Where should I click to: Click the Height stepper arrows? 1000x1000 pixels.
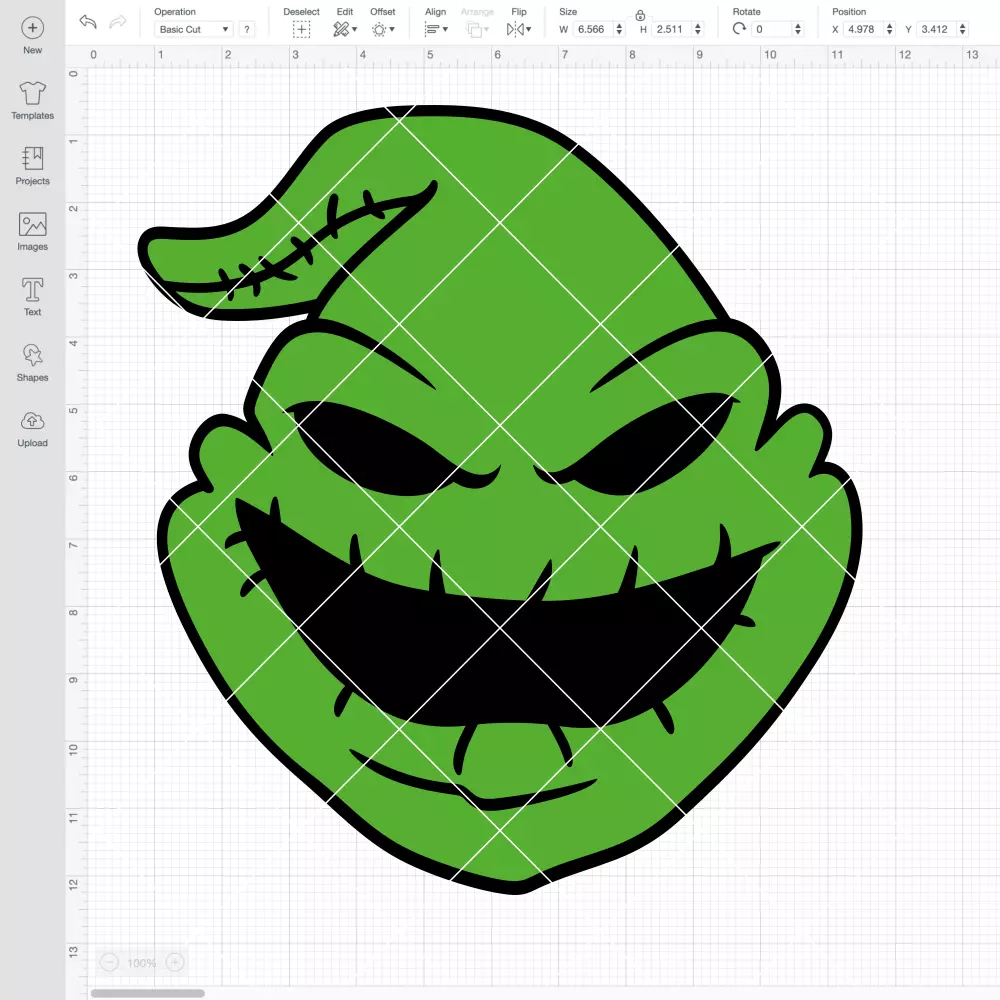pos(698,29)
